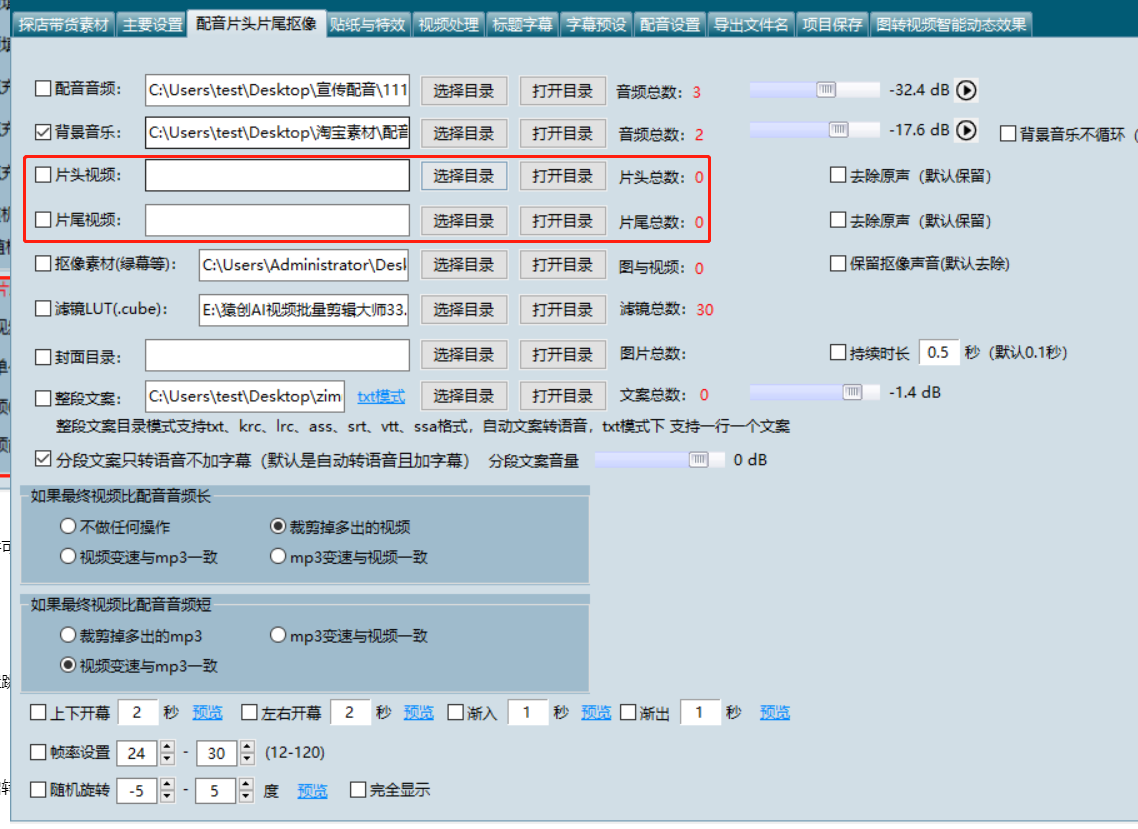Switch to the 字幕预设 tab
Screen dimensions: 1138x829
(x=596, y=25)
